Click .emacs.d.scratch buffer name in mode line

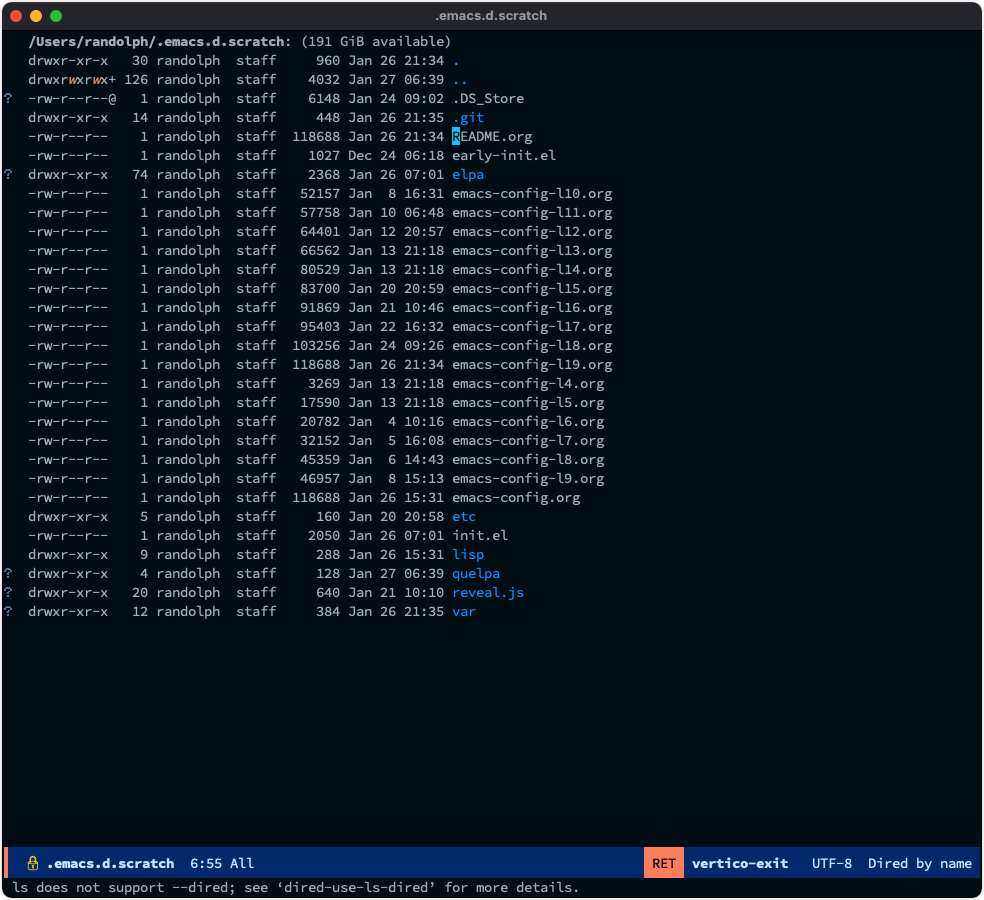coord(110,863)
